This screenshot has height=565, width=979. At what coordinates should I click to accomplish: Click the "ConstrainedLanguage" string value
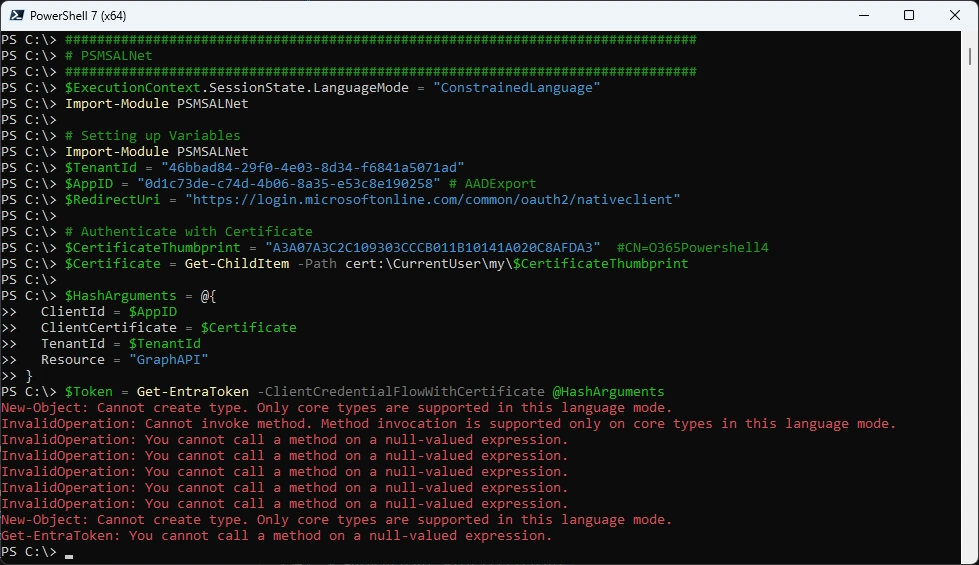tap(516, 88)
